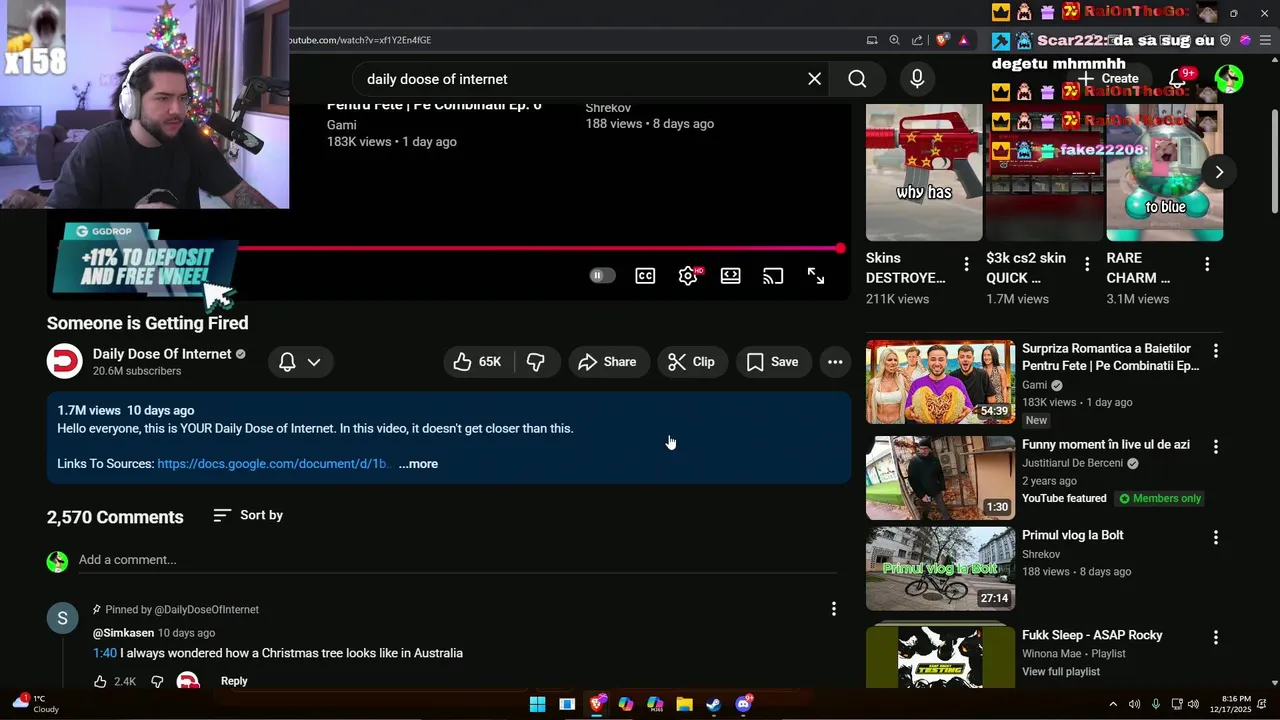This screenshot has height=720, width=1280.
Task: Open the docs.google.com sources link
Action: (x=273, y=464)
